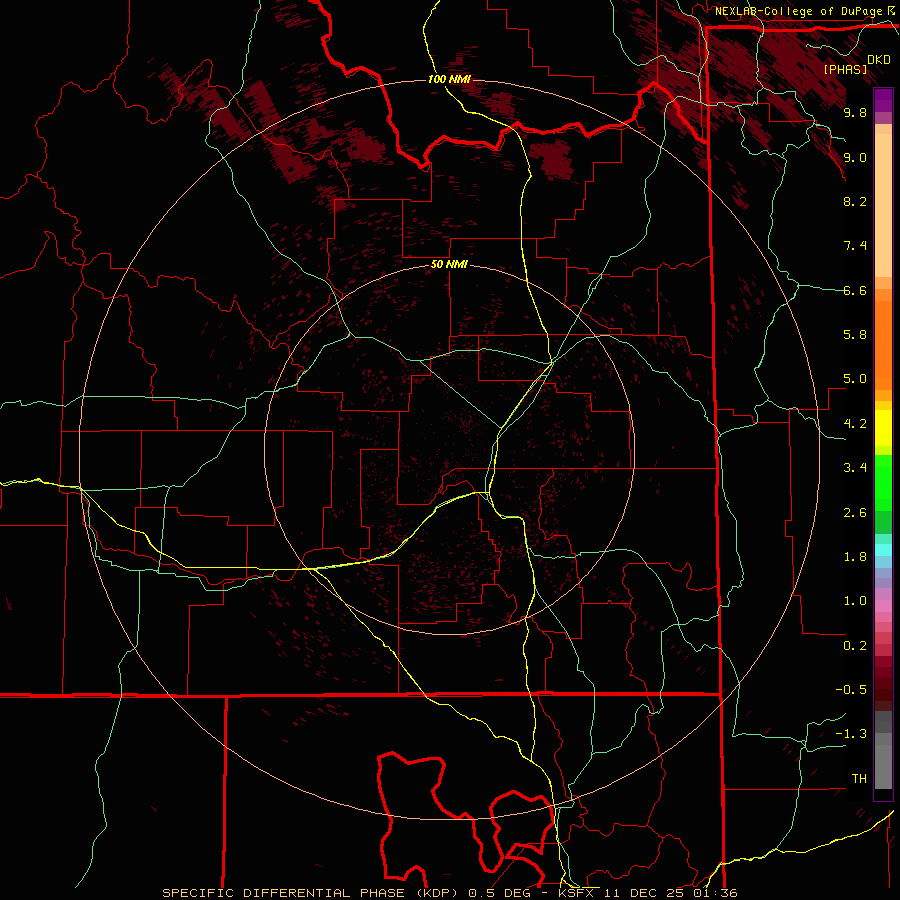Click the 6.6 value on the scale
The image size is (900, 900).
pos(855,290)
